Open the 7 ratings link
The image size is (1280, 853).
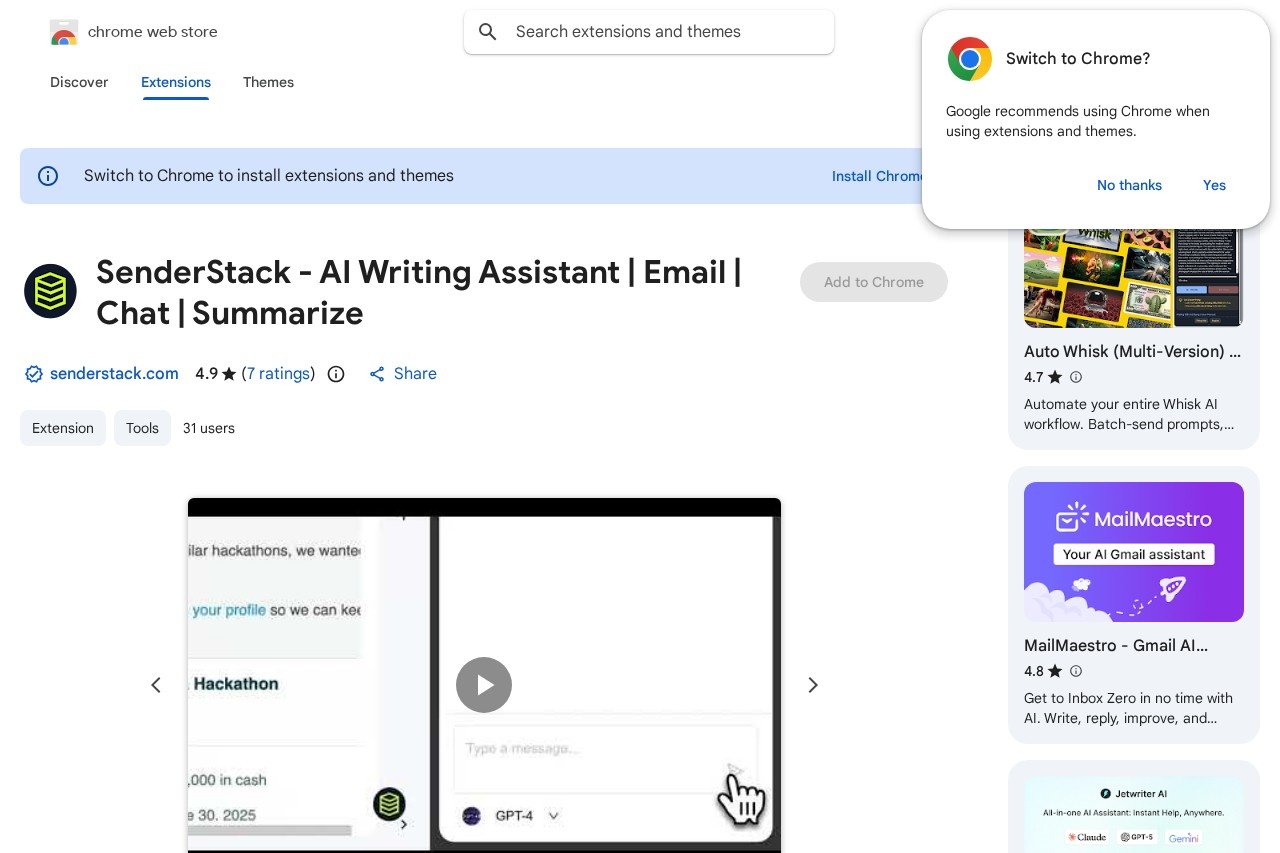[278, 374]
